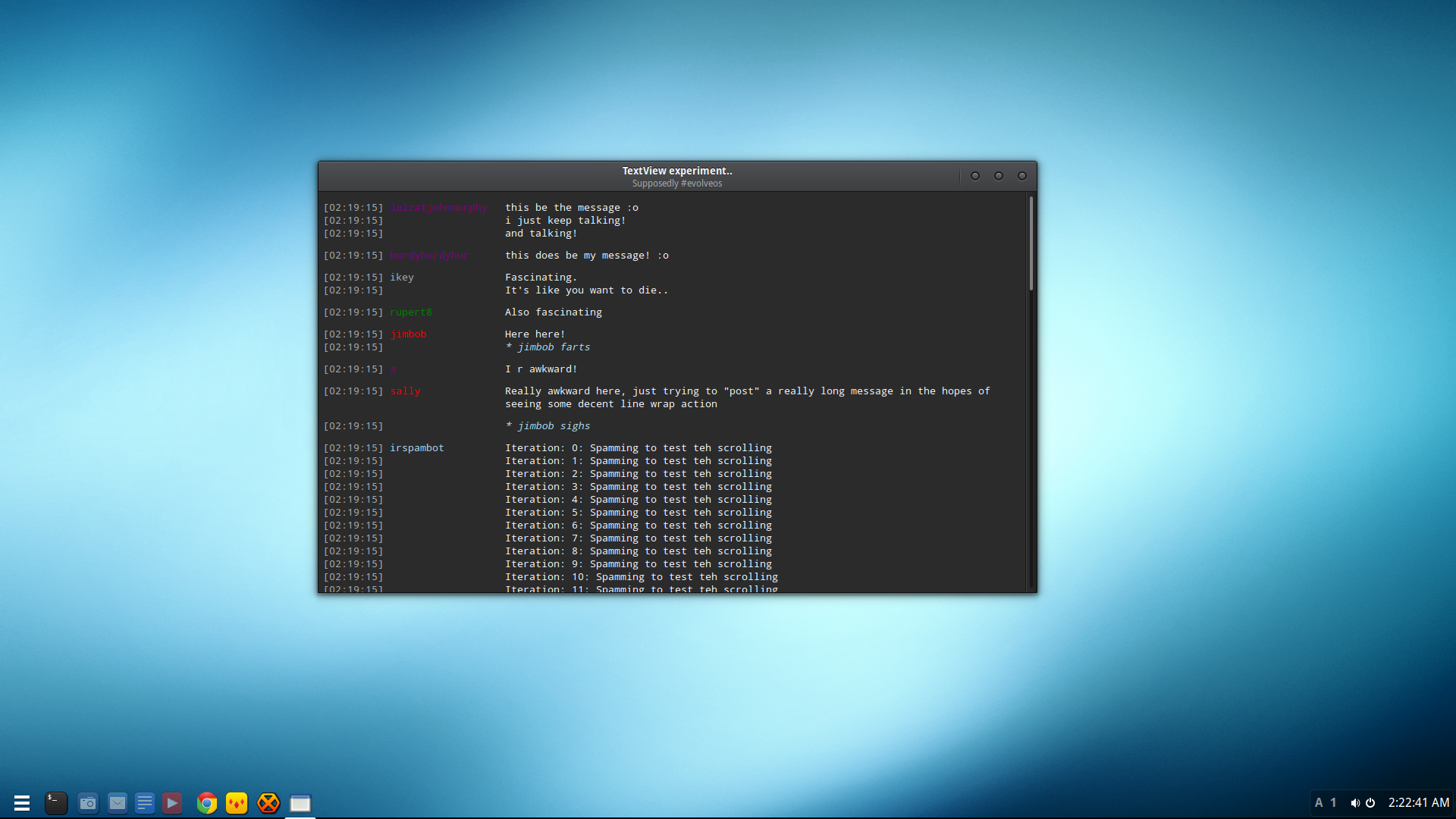
Task: Click the 'Iteration: 3: Spamming' line
Action: 639,487
